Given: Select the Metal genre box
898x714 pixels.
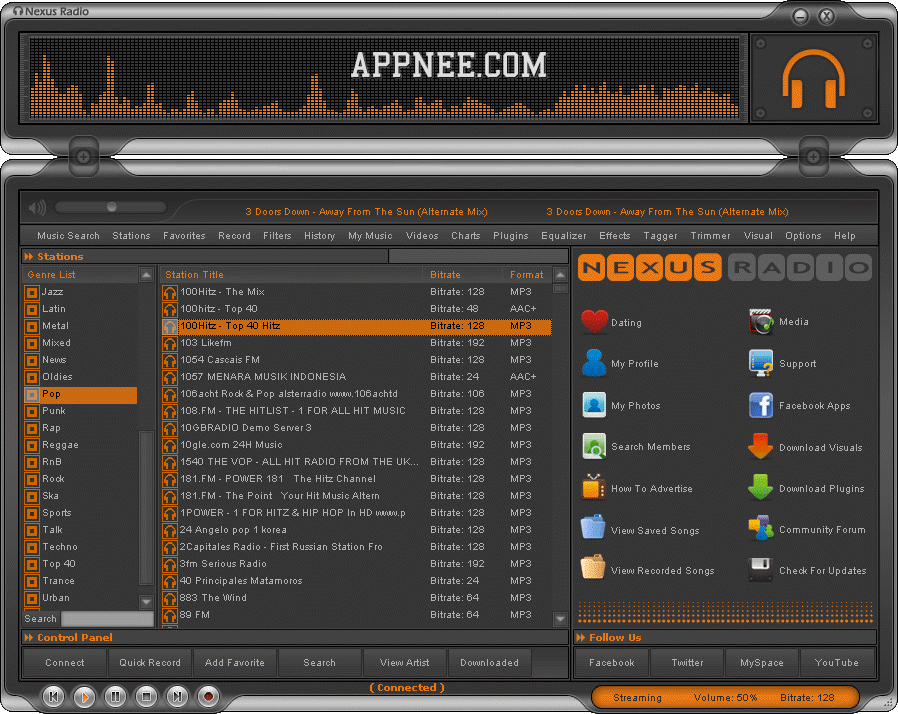Looking at the screenshot, I should click(31, 327).
